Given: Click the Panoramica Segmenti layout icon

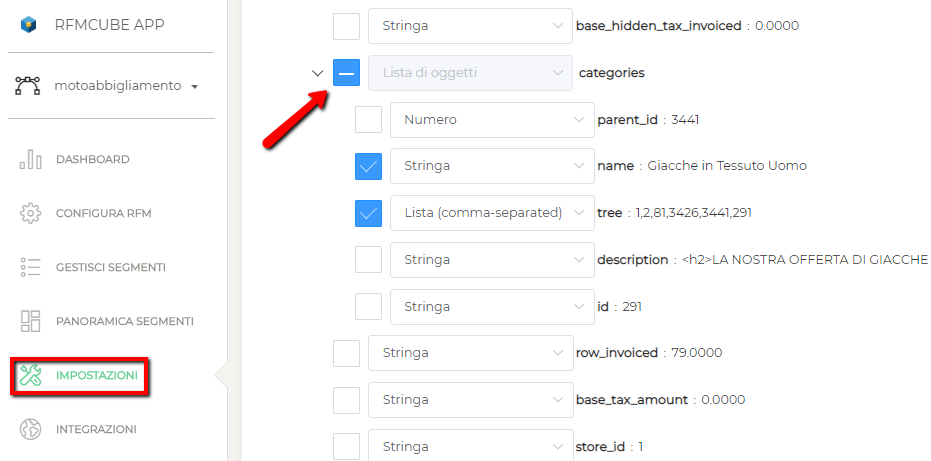Looking at the screenshot, I should [30, 321].
